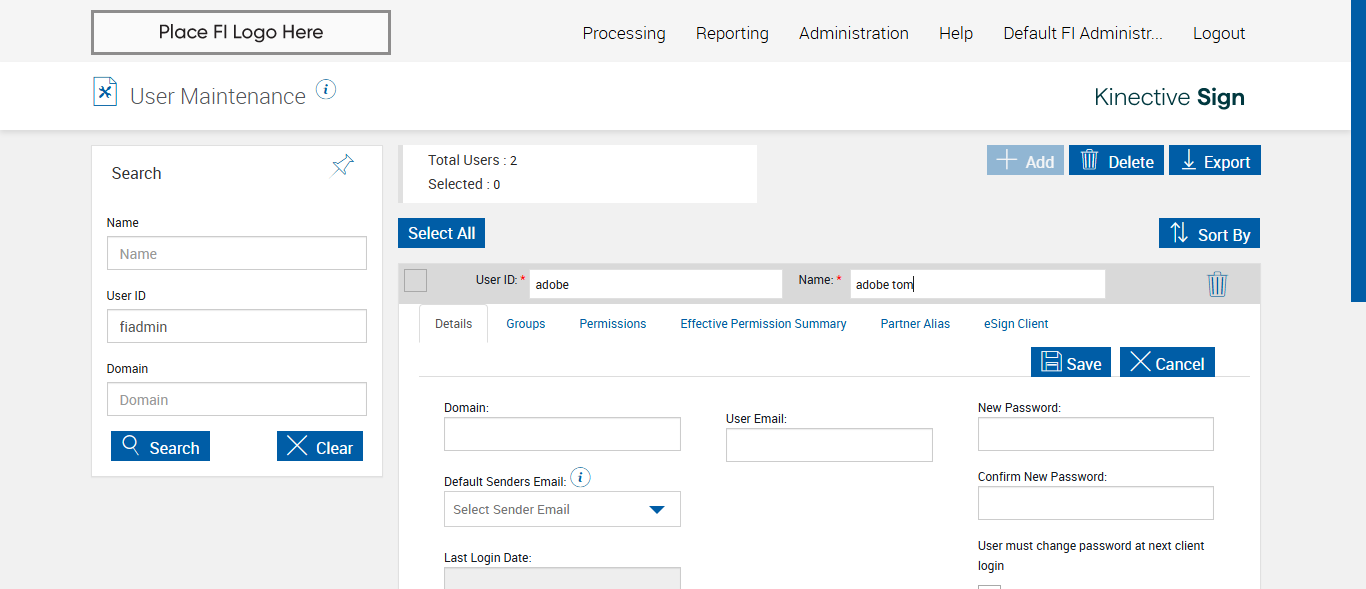Click the info icon next to Default Senders Email
The height and width of the screenshot is (589, 1366).
(580, 477)
